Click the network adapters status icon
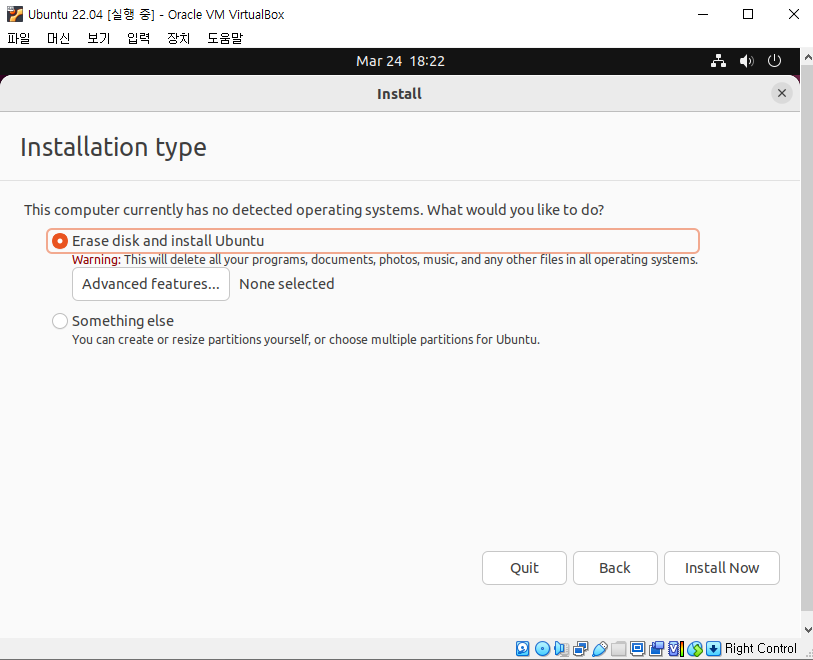This screenshot has height=660, width=813. 581,648
